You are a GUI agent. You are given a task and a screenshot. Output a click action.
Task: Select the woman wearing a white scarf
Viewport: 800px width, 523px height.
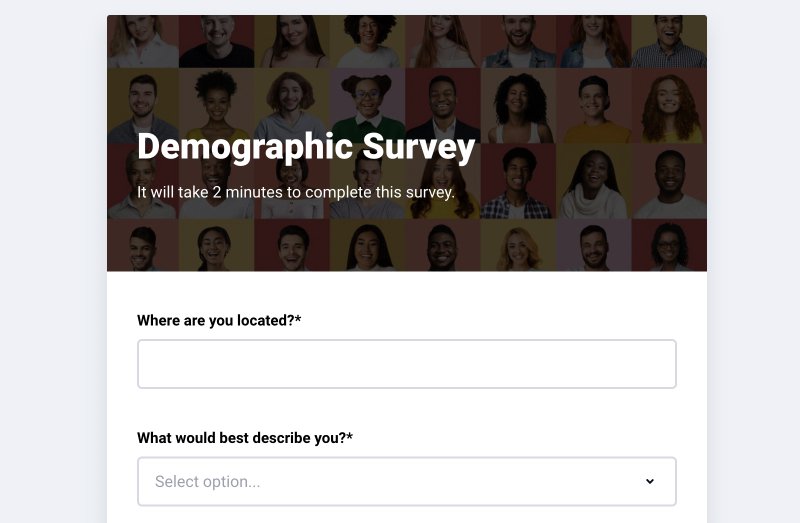[593, 185]
